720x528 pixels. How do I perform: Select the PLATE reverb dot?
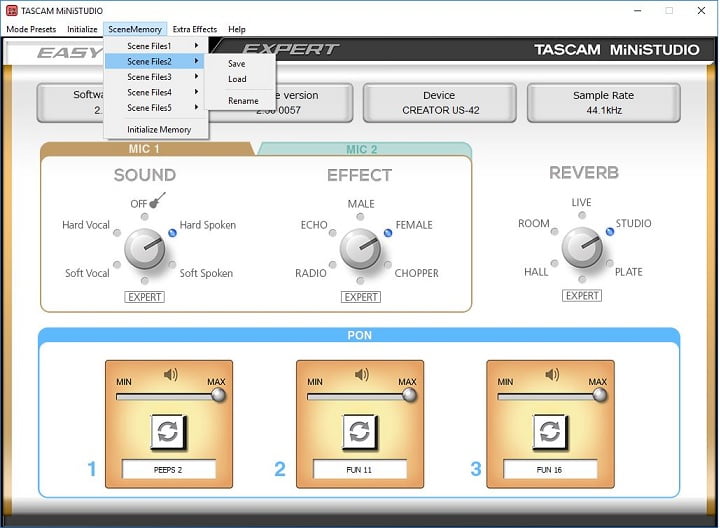point(610,263)
